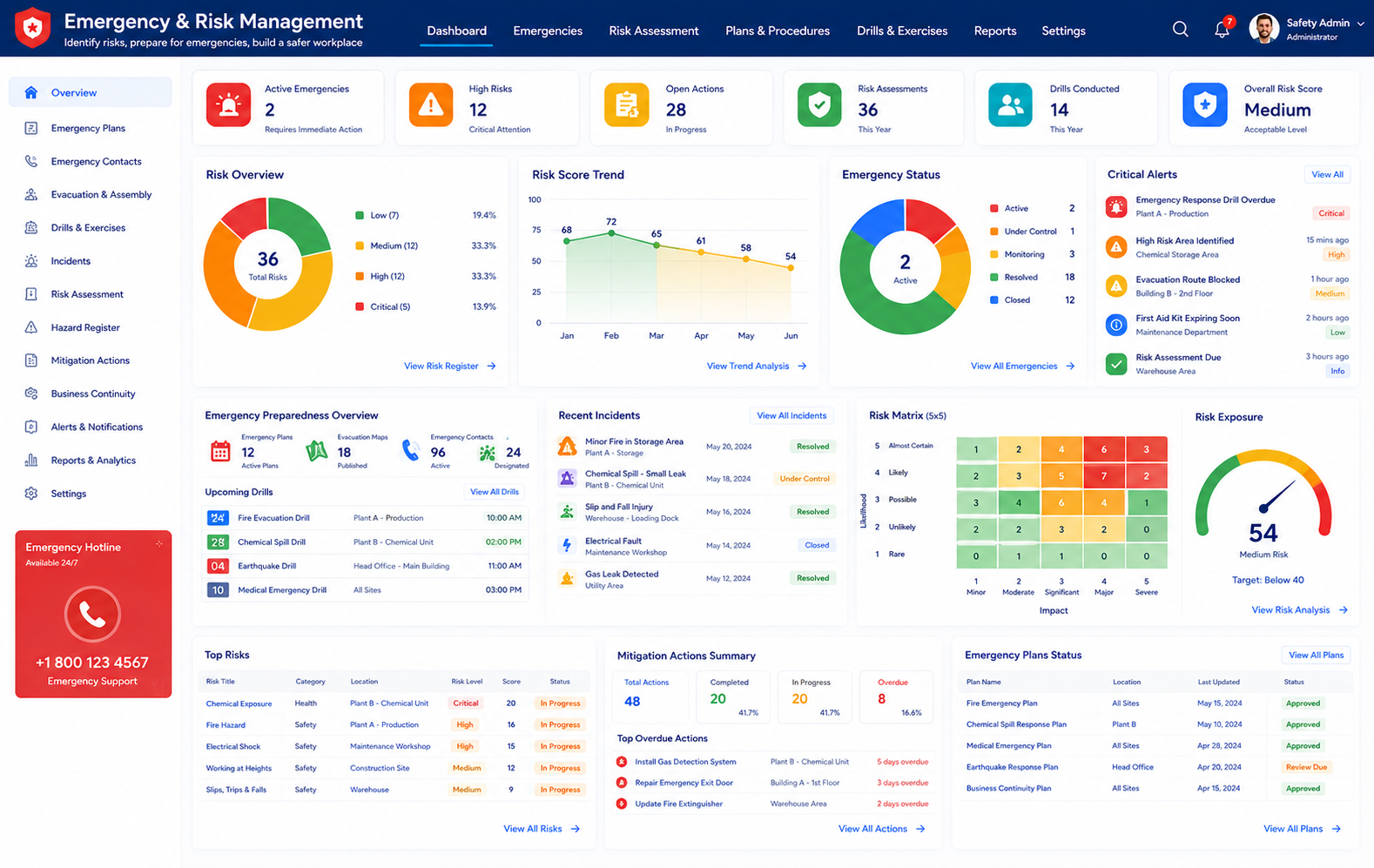1374x868 pixels.
Task: Click the Under Control incident status badge
Action: click(x=805, y=479)
